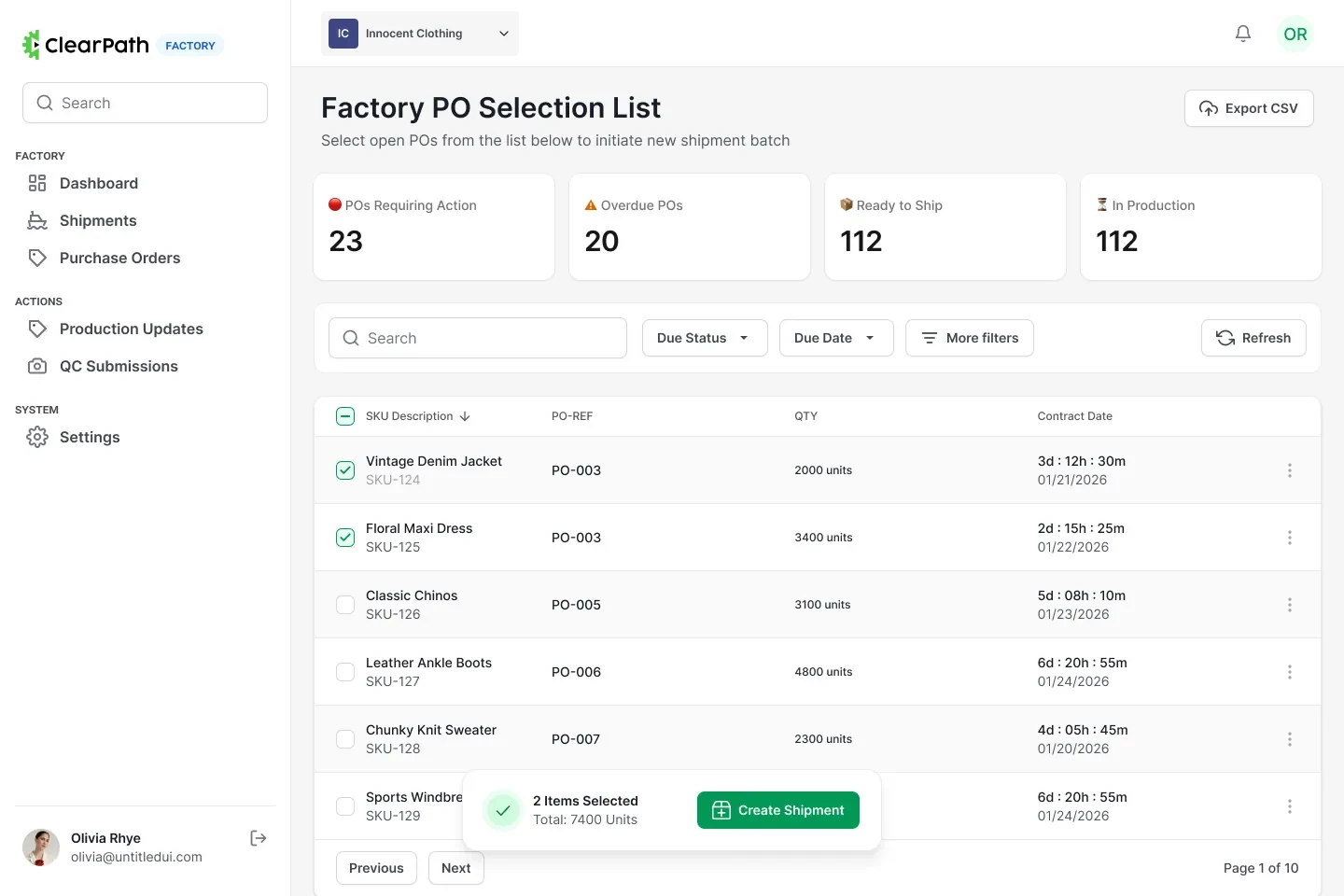
Task: Go to the Next page
Action: pos(456,868)
